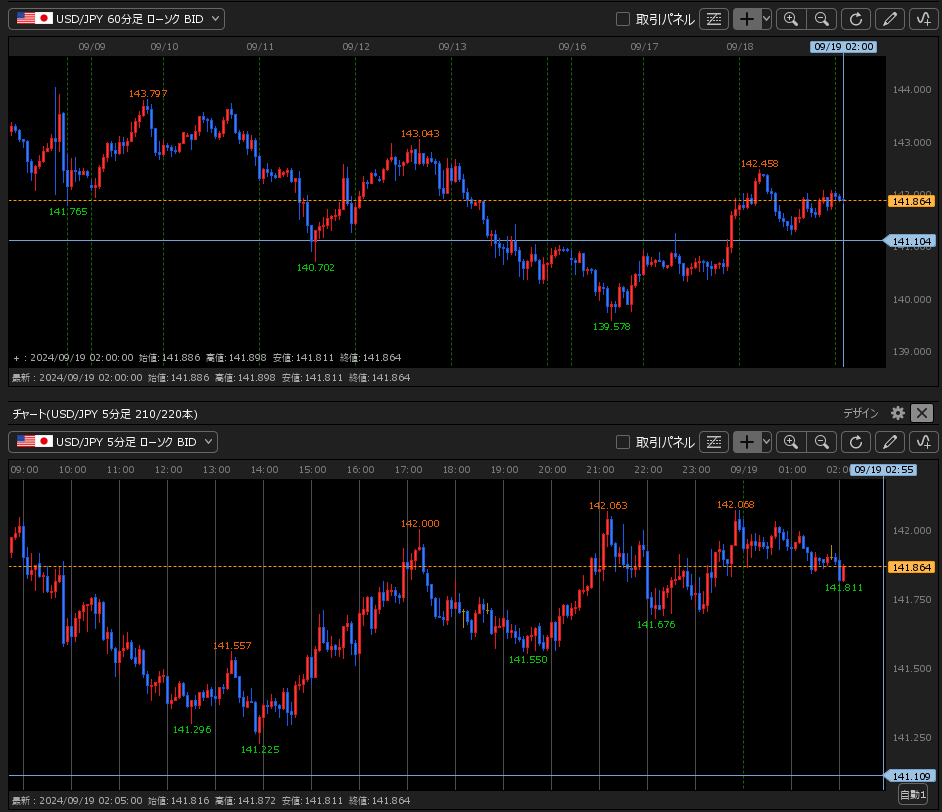Click the 141.550 low price label
The width and height of the screenshot is (942, 812).
pos(528,659)
